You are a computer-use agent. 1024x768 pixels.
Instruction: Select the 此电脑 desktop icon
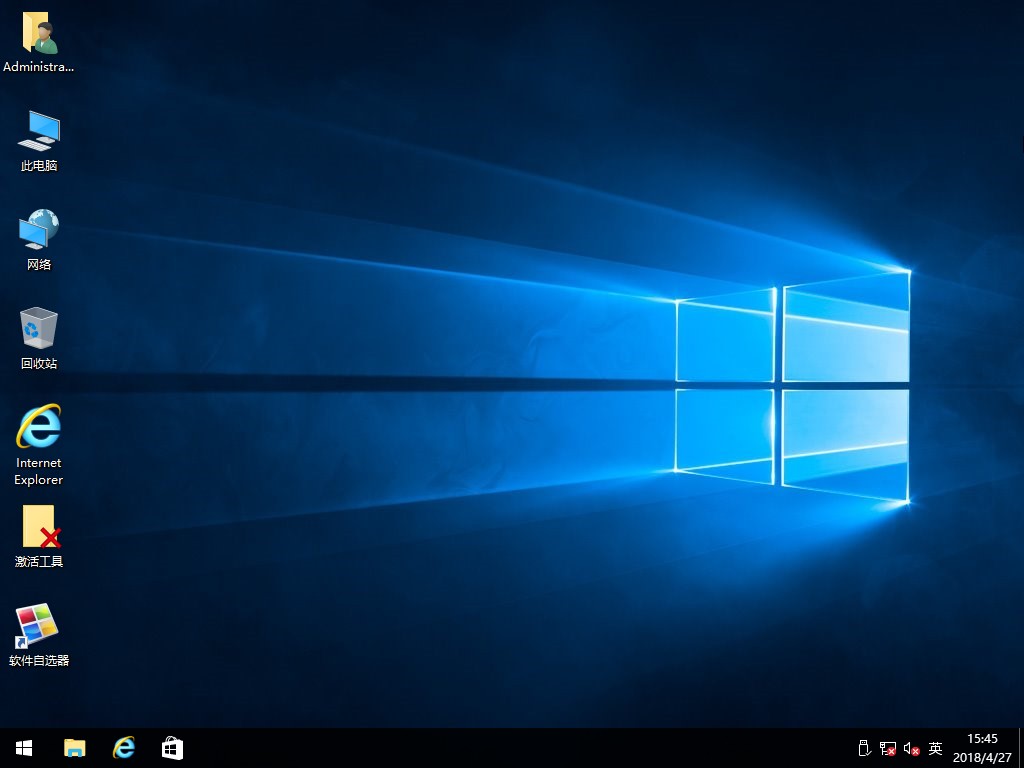coord(39,141)
